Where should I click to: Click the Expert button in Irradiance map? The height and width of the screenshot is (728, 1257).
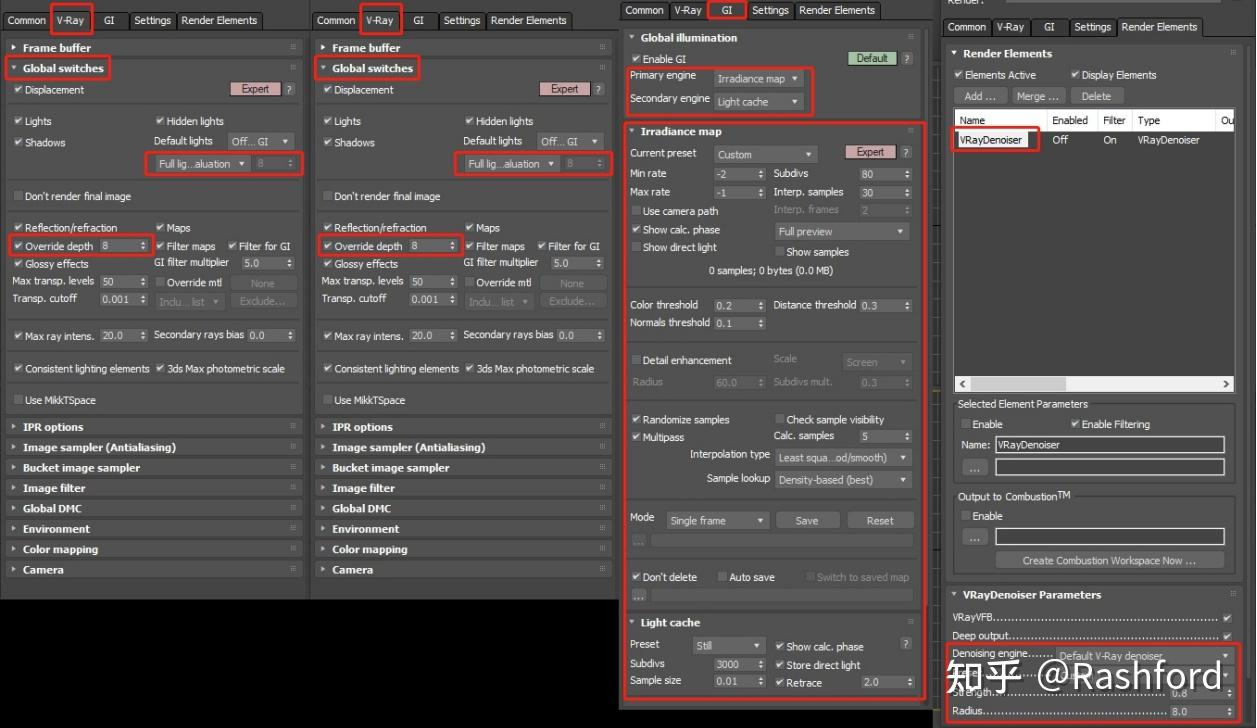coord(870,153)
